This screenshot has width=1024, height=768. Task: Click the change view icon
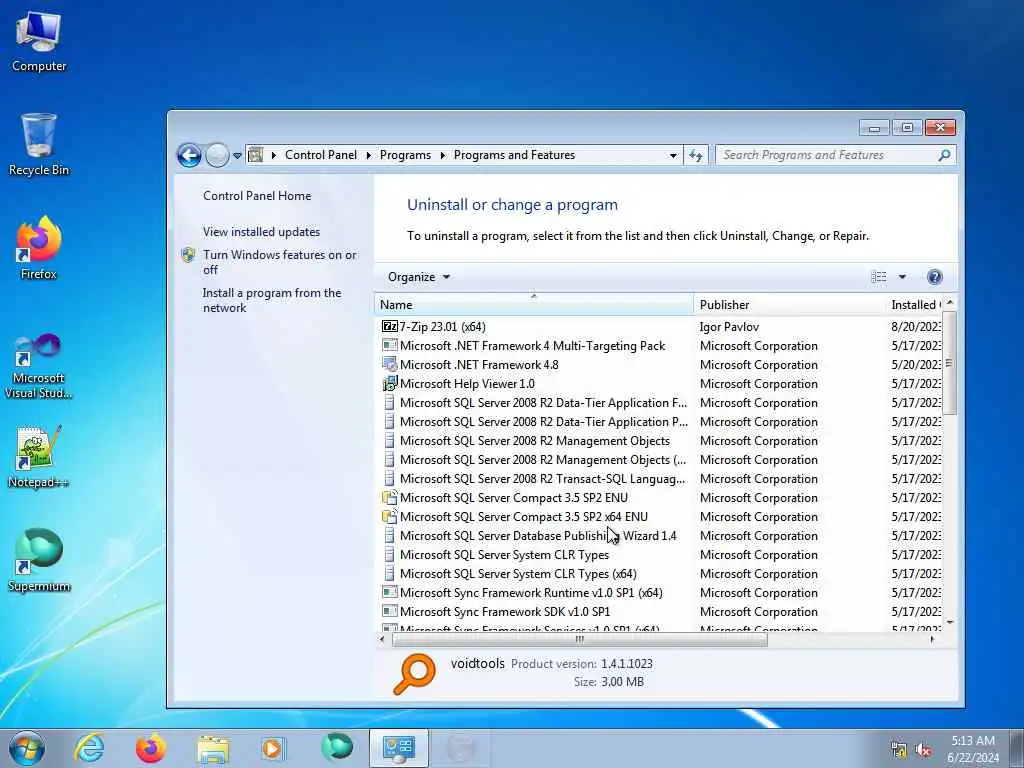point(878,277)
